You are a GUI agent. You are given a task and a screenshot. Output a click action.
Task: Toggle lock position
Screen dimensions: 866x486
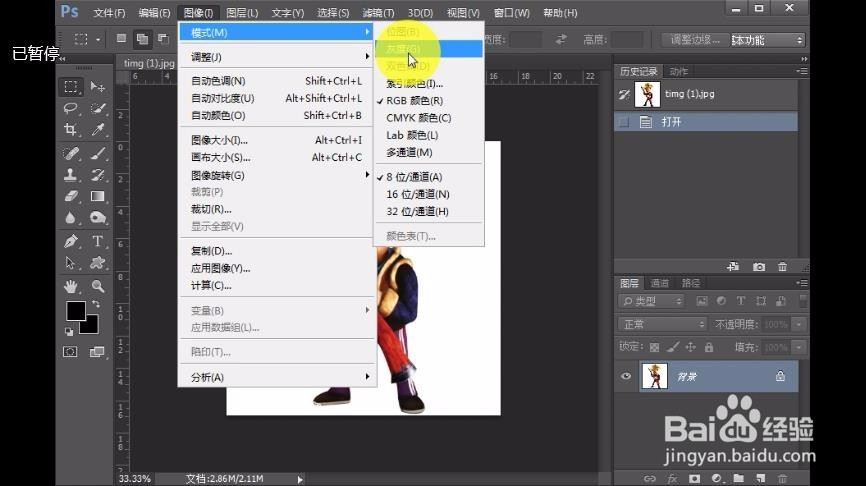[x=691, y=347]
